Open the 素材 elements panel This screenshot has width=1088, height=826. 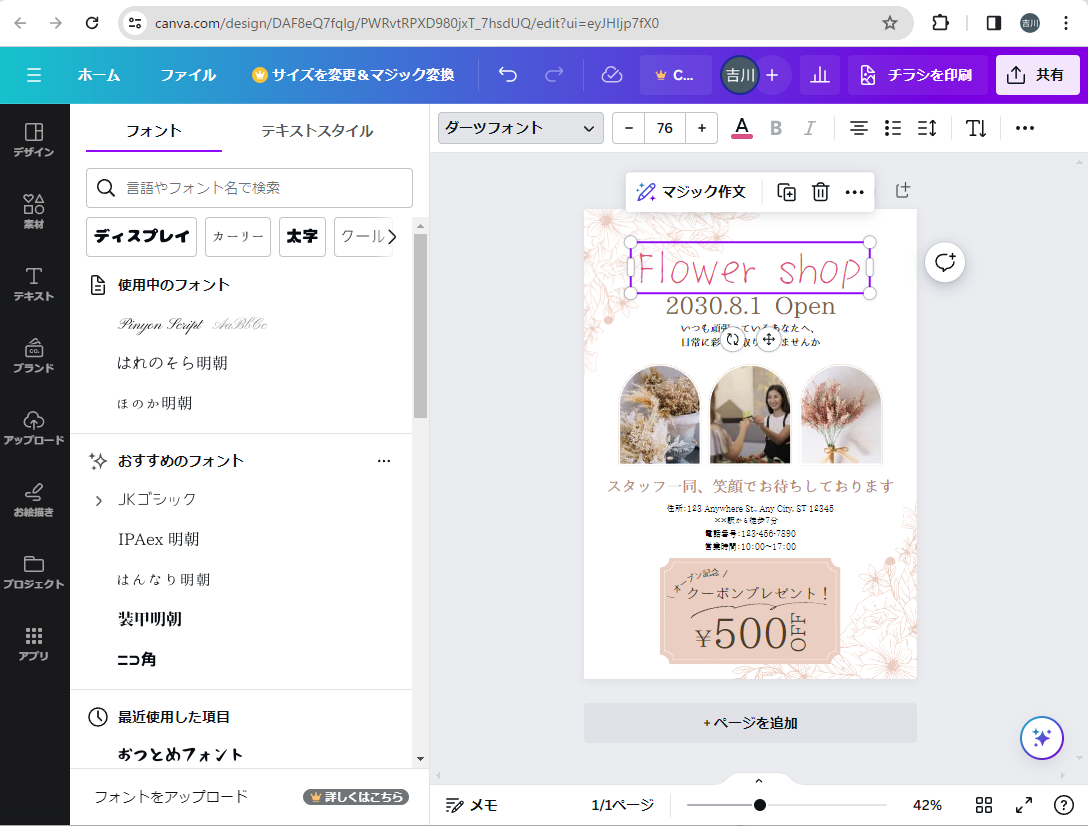[x=34, y=212]
